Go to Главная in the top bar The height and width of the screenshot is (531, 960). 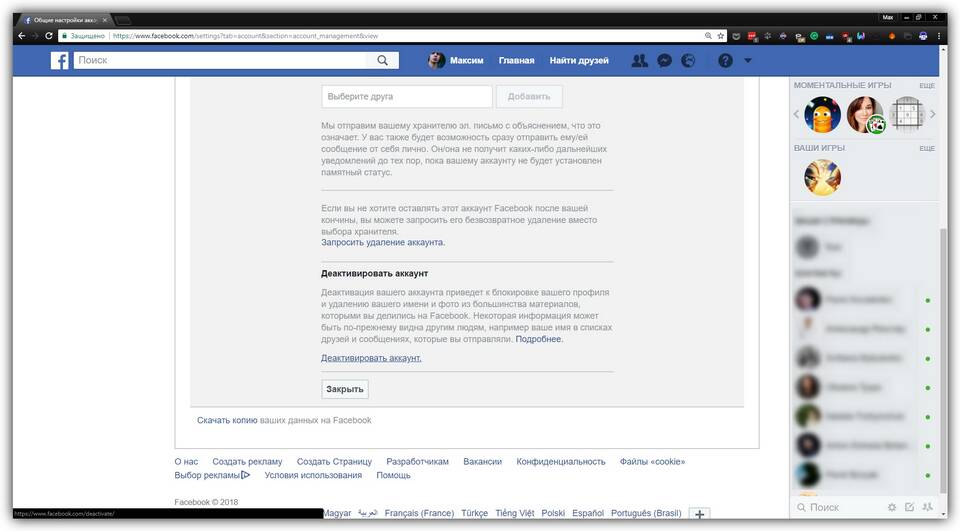point(516,61)
